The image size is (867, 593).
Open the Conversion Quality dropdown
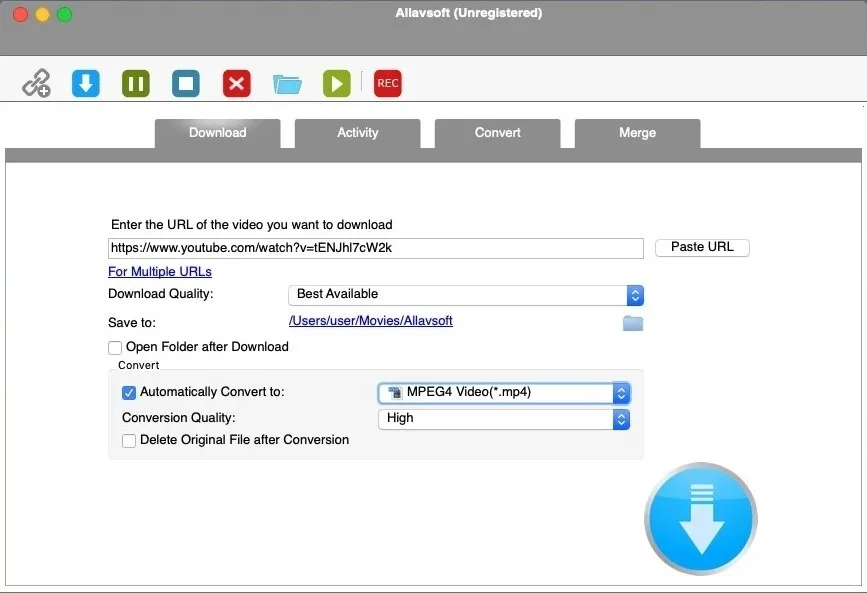[x=621, y=417]
